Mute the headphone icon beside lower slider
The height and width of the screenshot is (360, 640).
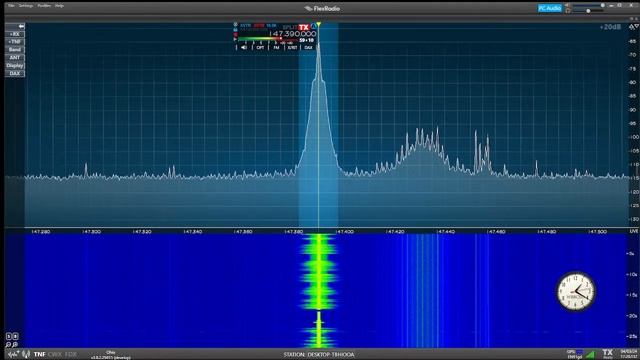[x=568, y=11]
